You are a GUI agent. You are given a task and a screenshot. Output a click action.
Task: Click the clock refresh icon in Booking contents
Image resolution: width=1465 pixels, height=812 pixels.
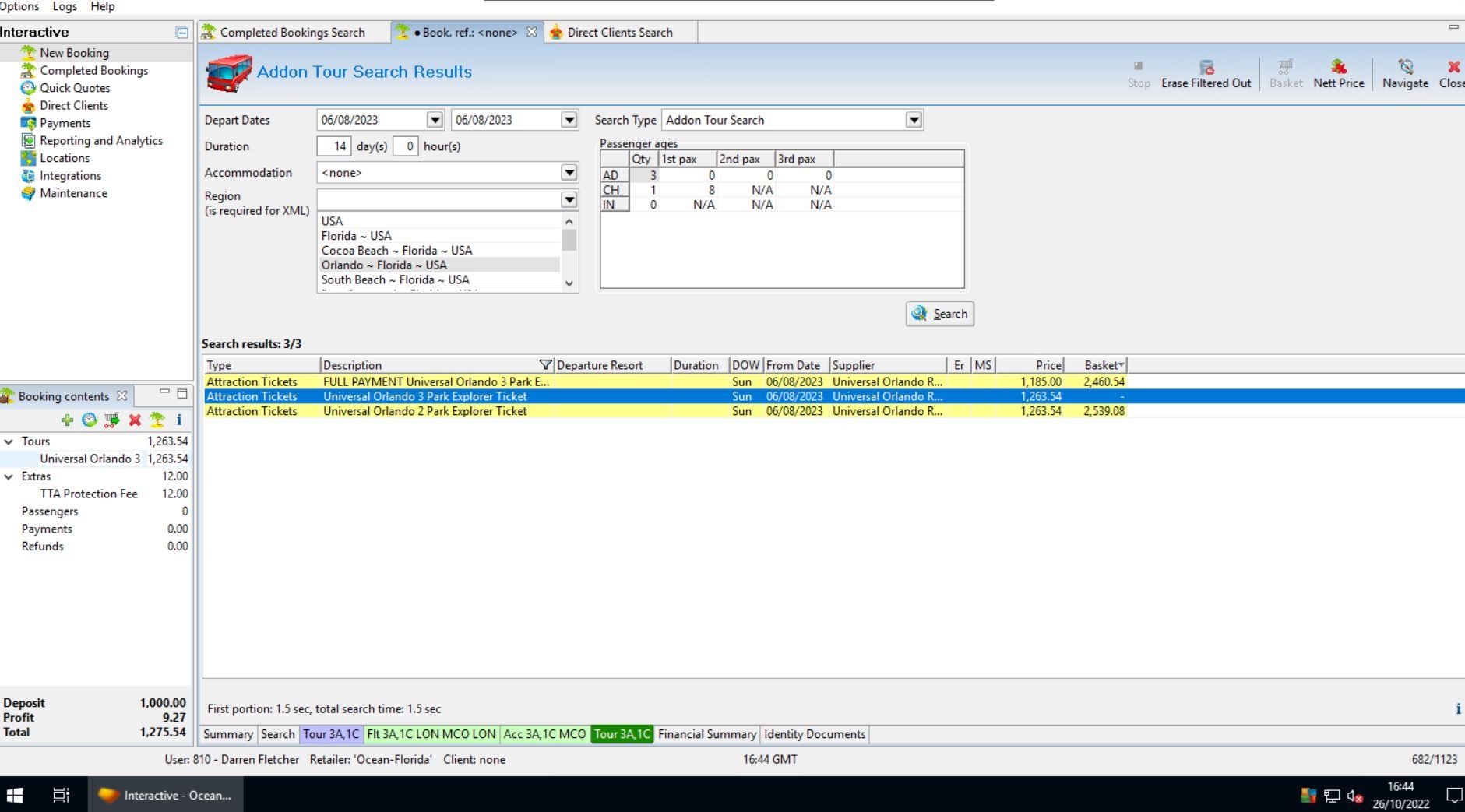[x=90, y=420]
